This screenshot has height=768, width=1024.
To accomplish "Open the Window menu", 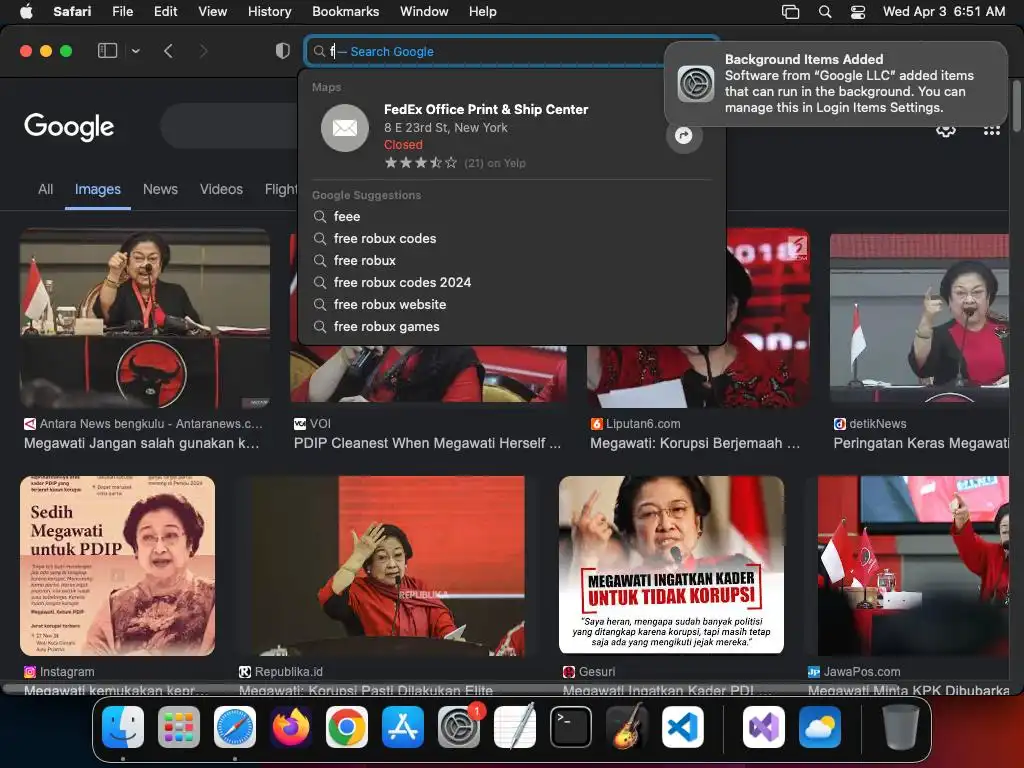I will (x=424, y=12).
